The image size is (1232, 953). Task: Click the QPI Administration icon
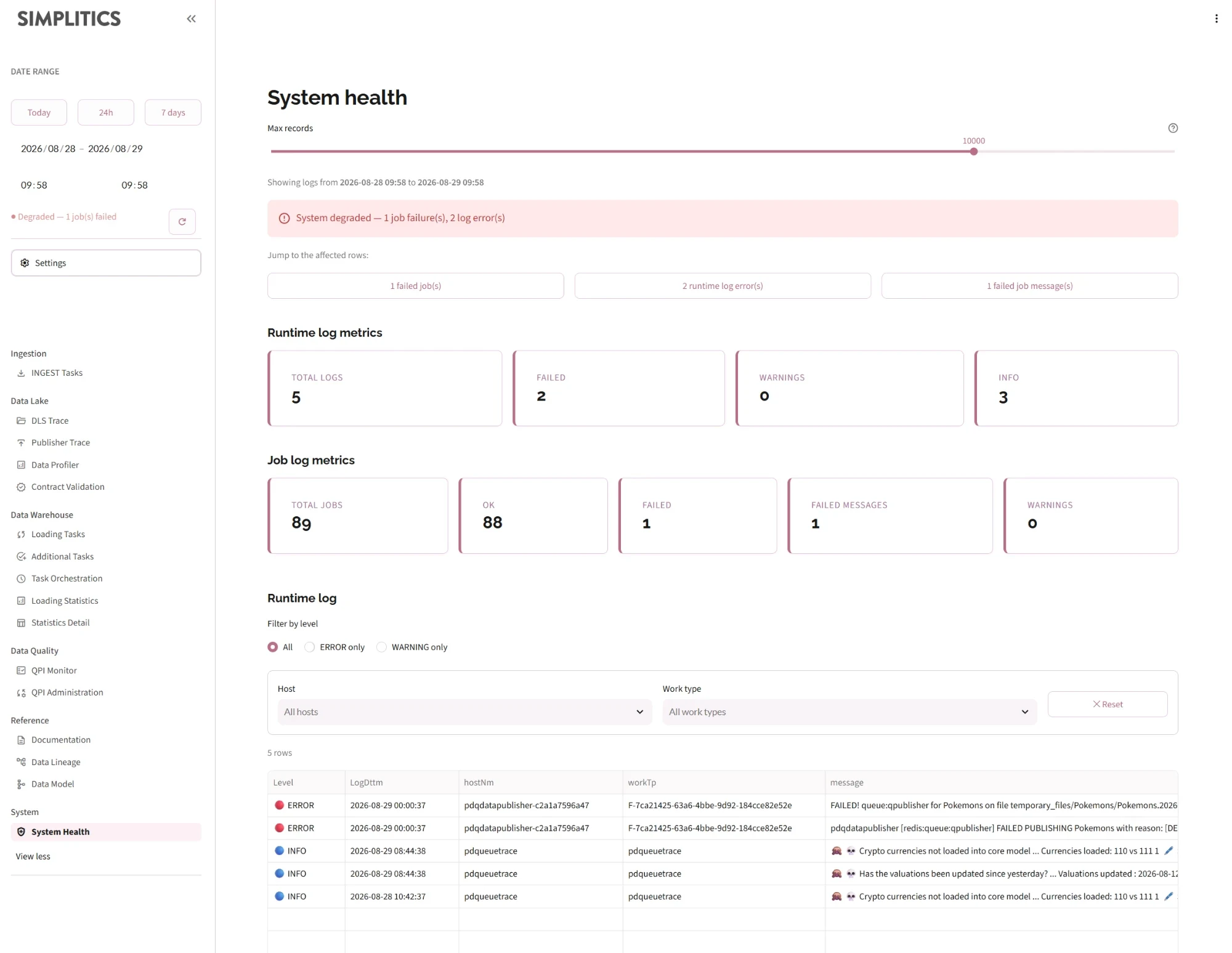[21, 692]
